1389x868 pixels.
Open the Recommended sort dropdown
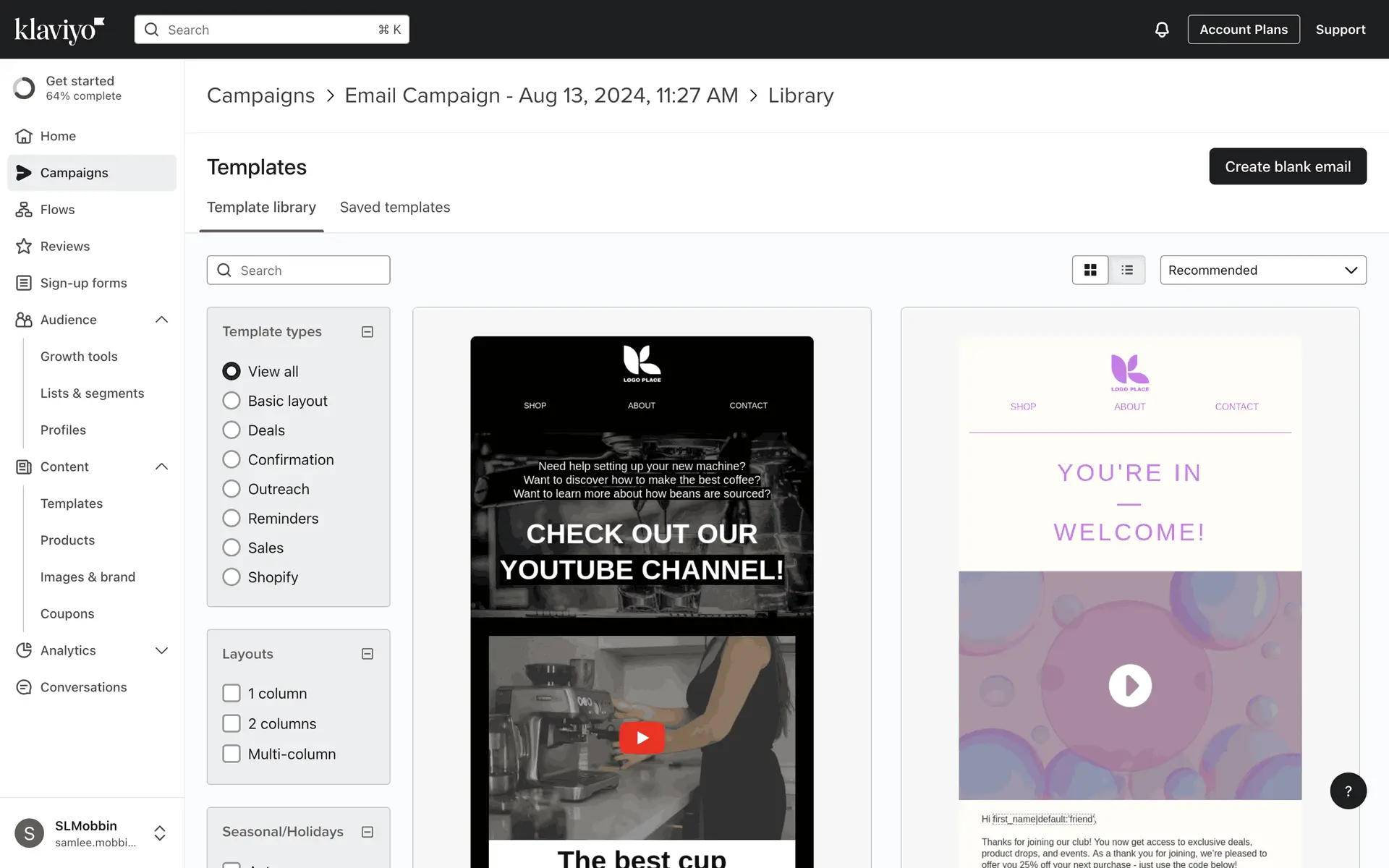coord(1262,270)
